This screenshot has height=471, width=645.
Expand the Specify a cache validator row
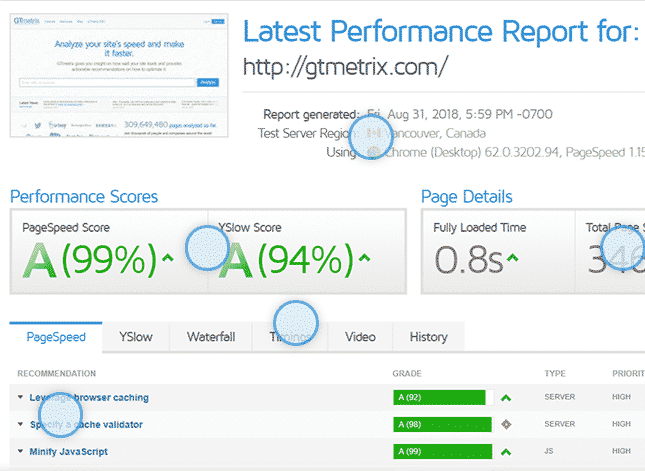[20, 424]
